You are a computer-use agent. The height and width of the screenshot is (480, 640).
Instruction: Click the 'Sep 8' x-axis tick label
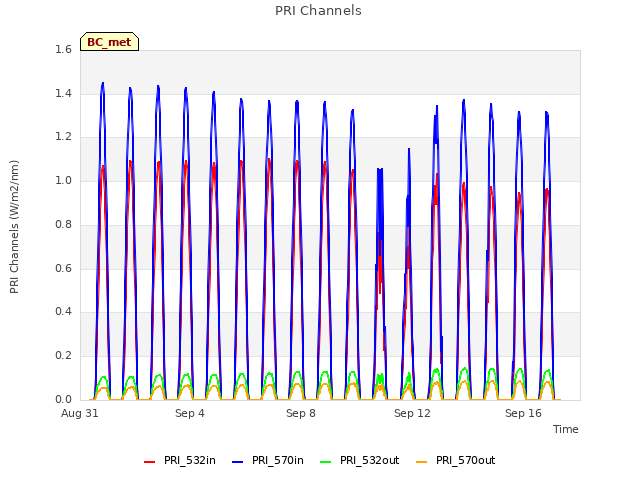point(301,413)
